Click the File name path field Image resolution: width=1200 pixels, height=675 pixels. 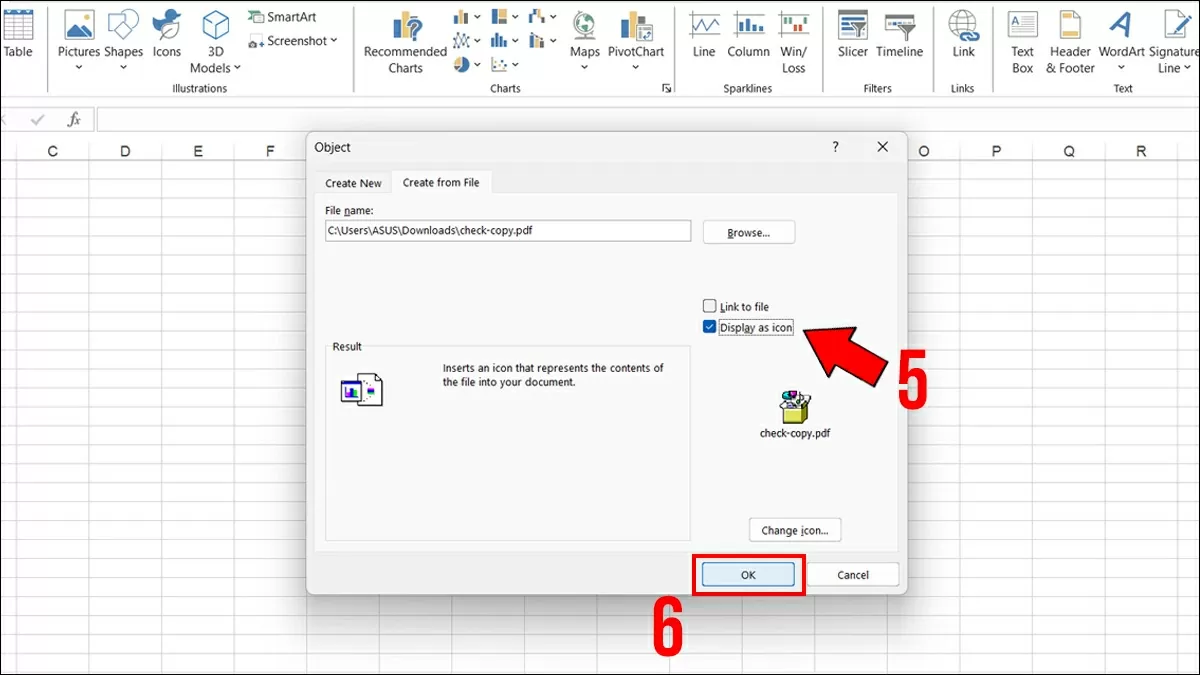pos(508,231)
